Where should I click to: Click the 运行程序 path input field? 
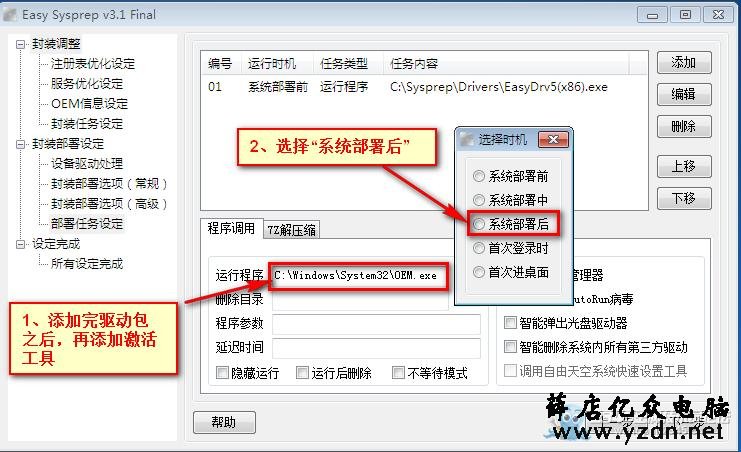click(359, 276)
